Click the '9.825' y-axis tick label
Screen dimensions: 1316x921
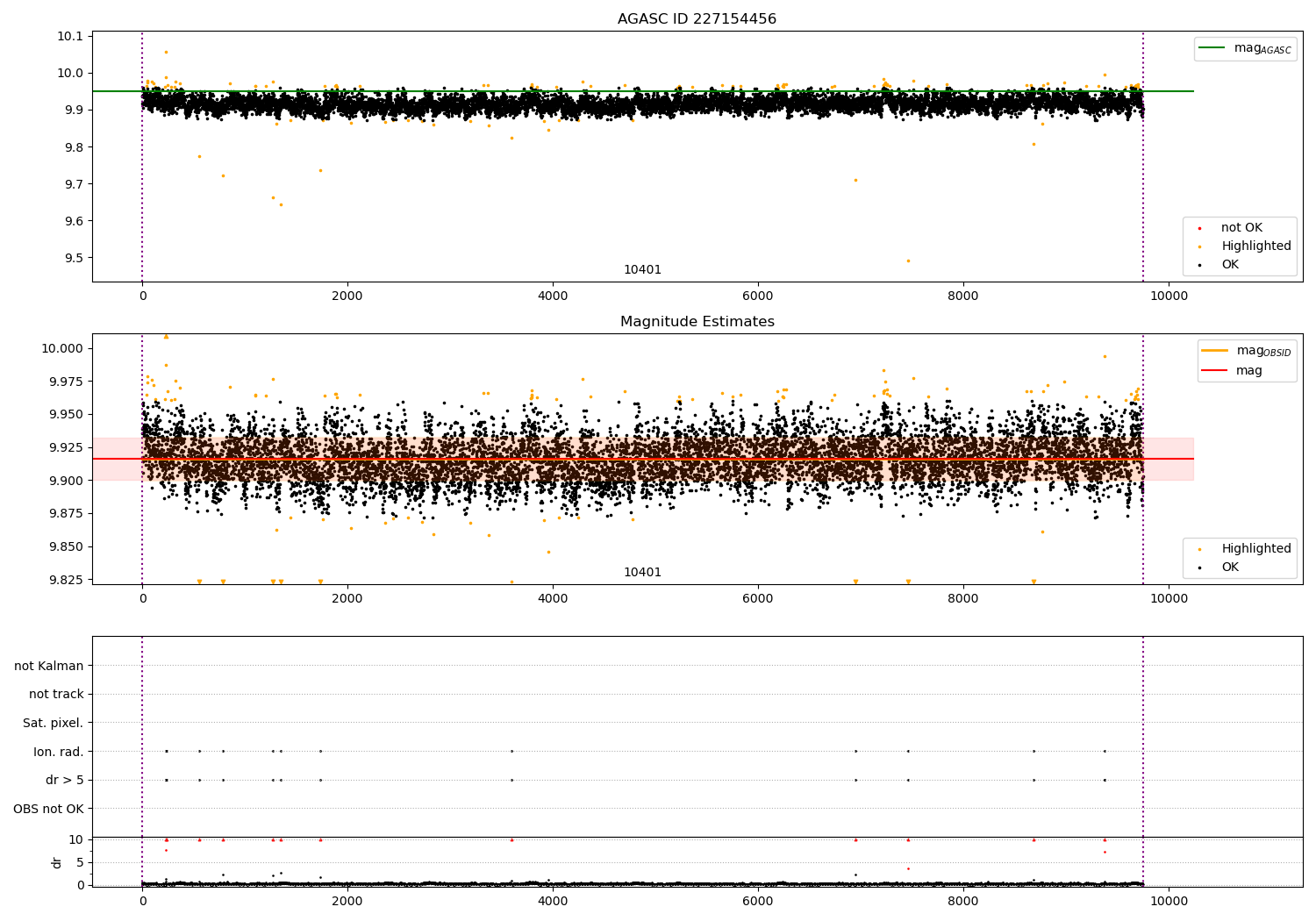(x=65, y=580)
